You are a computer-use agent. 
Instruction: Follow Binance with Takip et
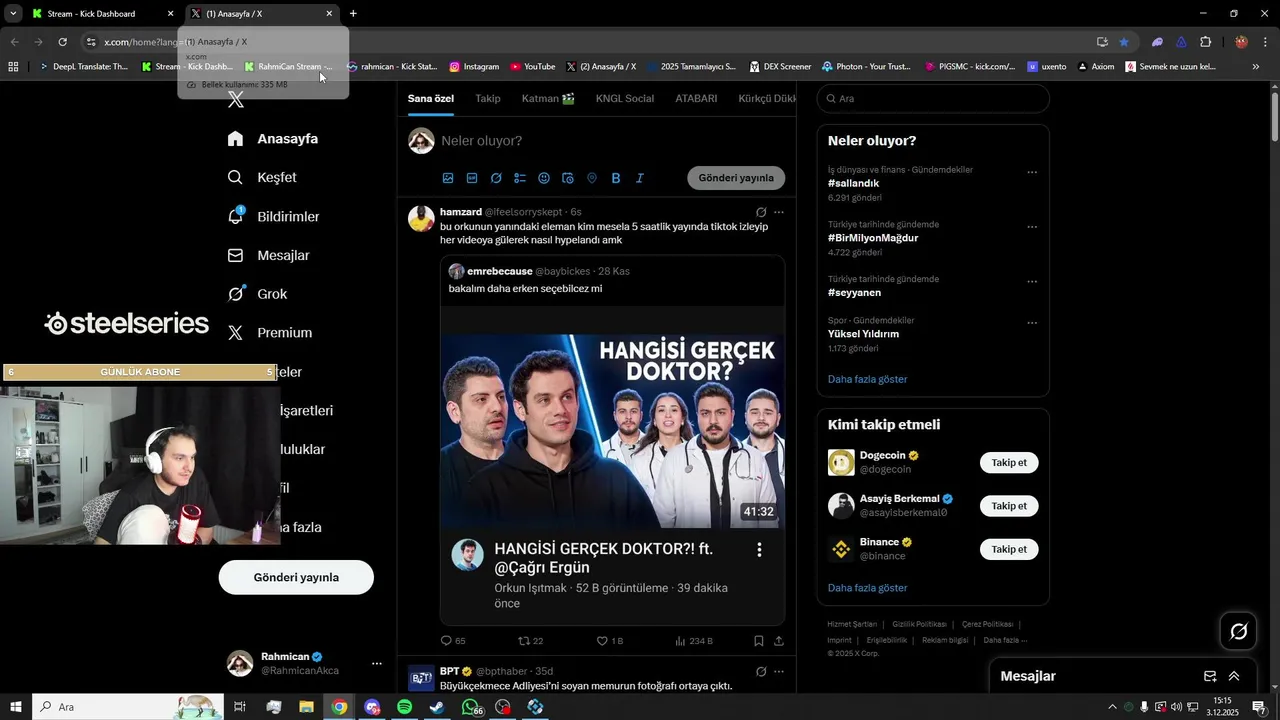[x=1009, y=549]
